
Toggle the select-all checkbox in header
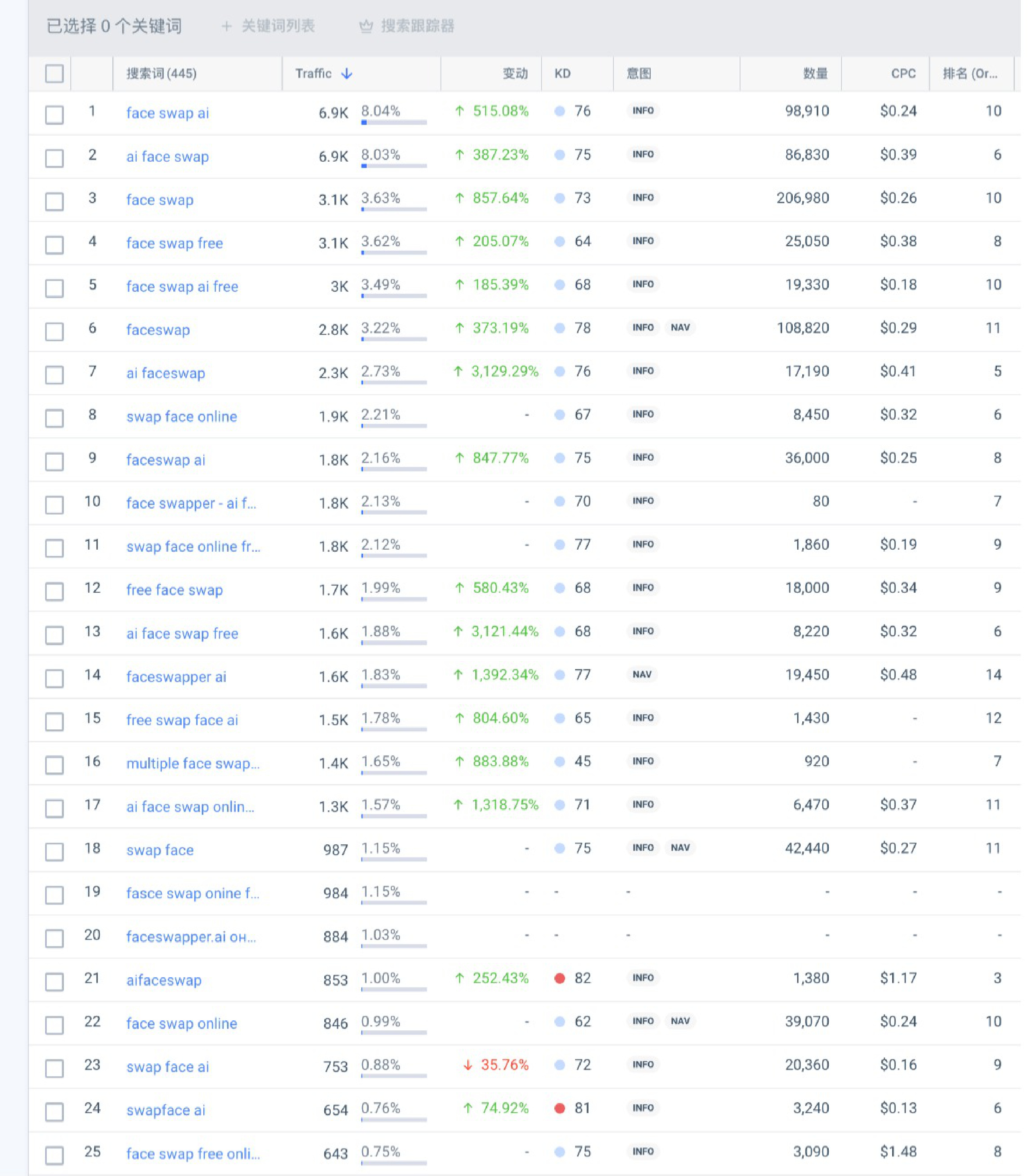54,74
